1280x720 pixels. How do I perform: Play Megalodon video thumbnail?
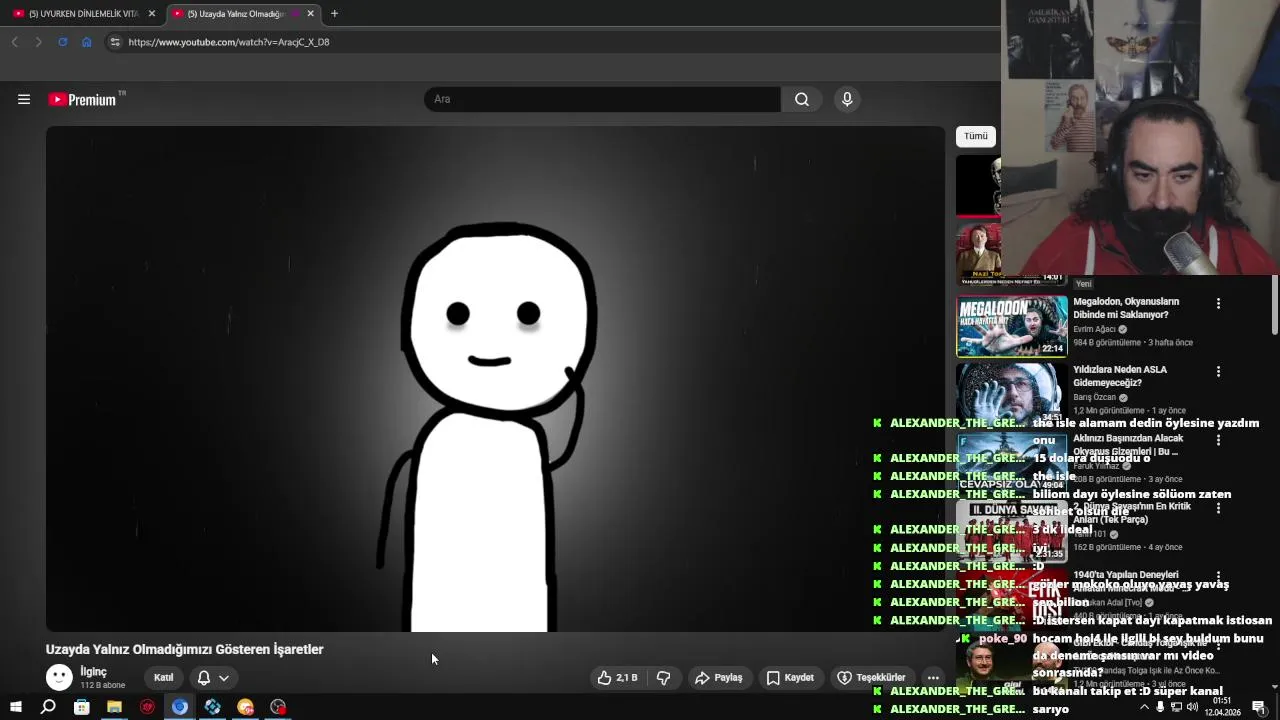coord(1012,326)
